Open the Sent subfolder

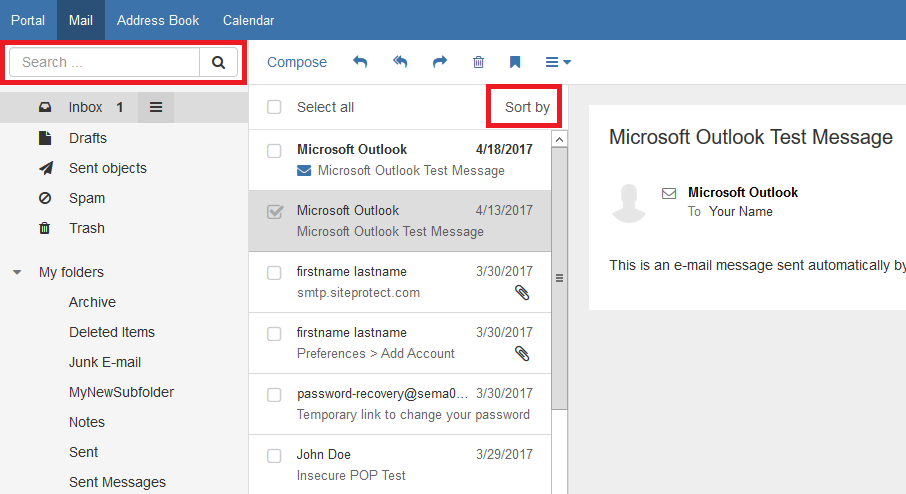(x=83, y=452)
